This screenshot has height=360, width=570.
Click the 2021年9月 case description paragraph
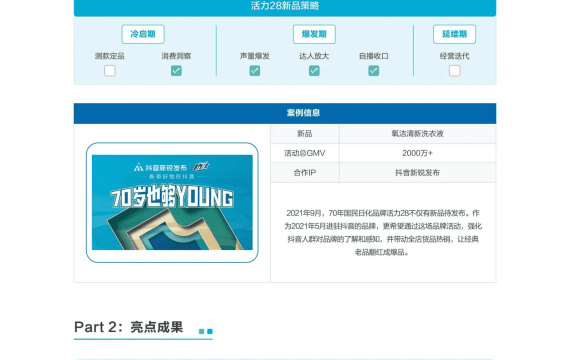tap(383, 232)
